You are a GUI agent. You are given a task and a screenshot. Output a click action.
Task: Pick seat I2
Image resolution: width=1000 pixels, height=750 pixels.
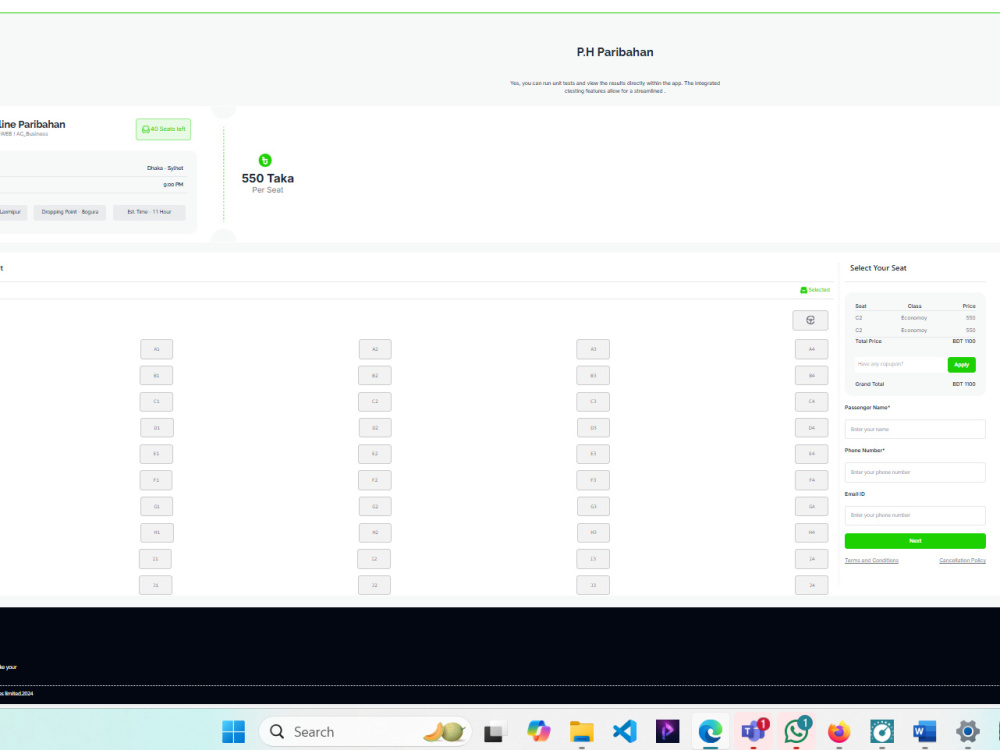click(x=374, y=559)
